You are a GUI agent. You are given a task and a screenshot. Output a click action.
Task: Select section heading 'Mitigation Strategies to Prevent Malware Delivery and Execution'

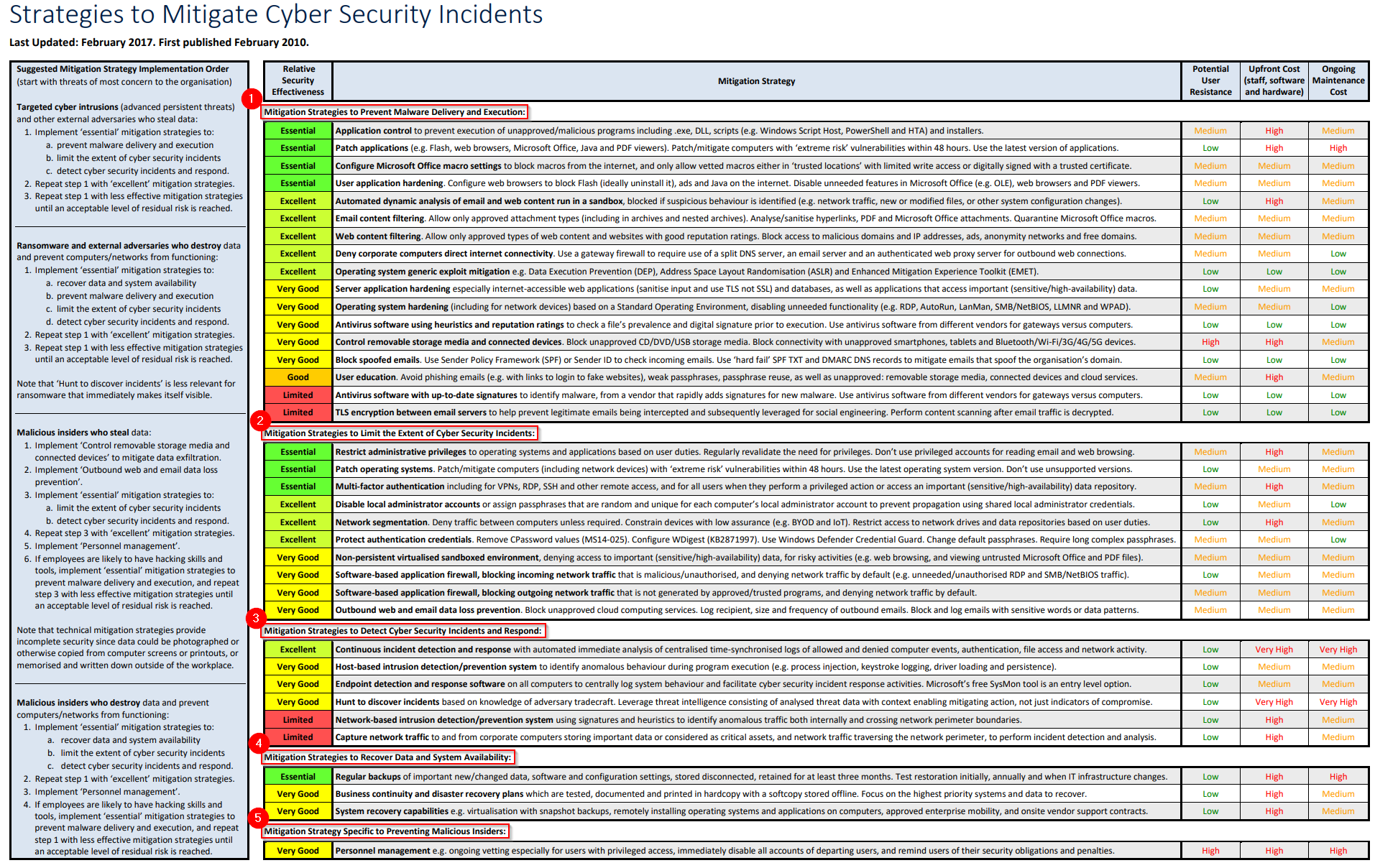395,112
